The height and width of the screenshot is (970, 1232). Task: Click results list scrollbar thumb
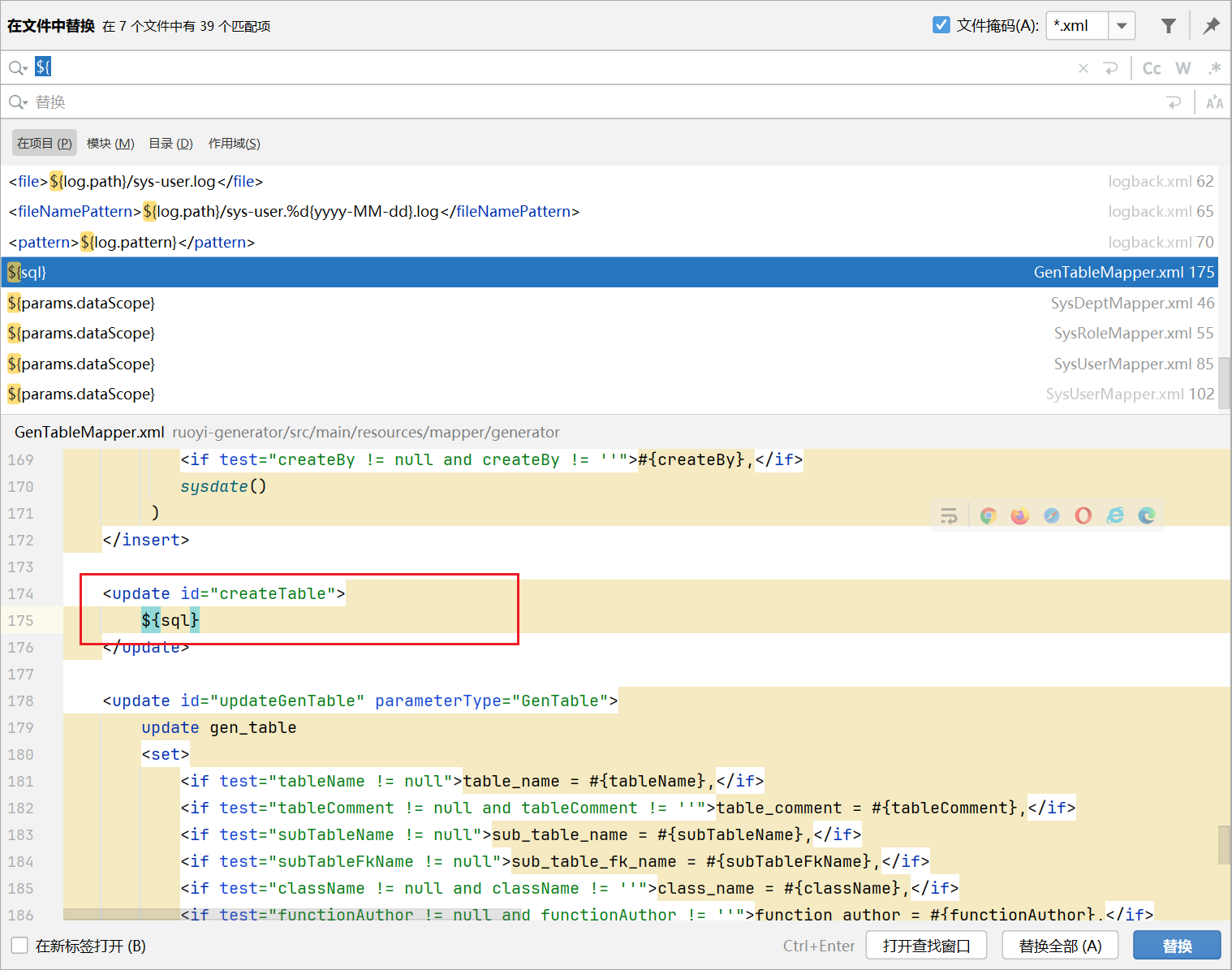(x=1224, y=384)
